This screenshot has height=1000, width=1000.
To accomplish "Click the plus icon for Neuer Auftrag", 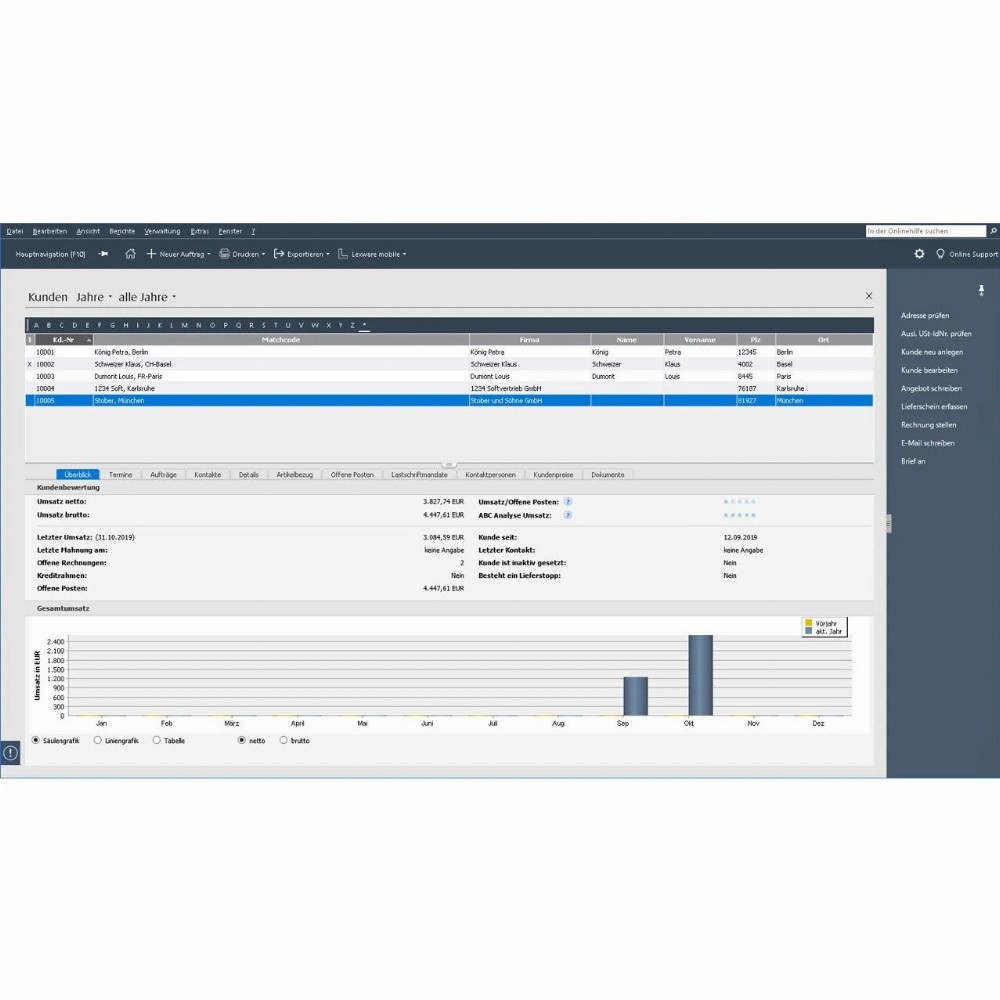I will coord(151,254).
